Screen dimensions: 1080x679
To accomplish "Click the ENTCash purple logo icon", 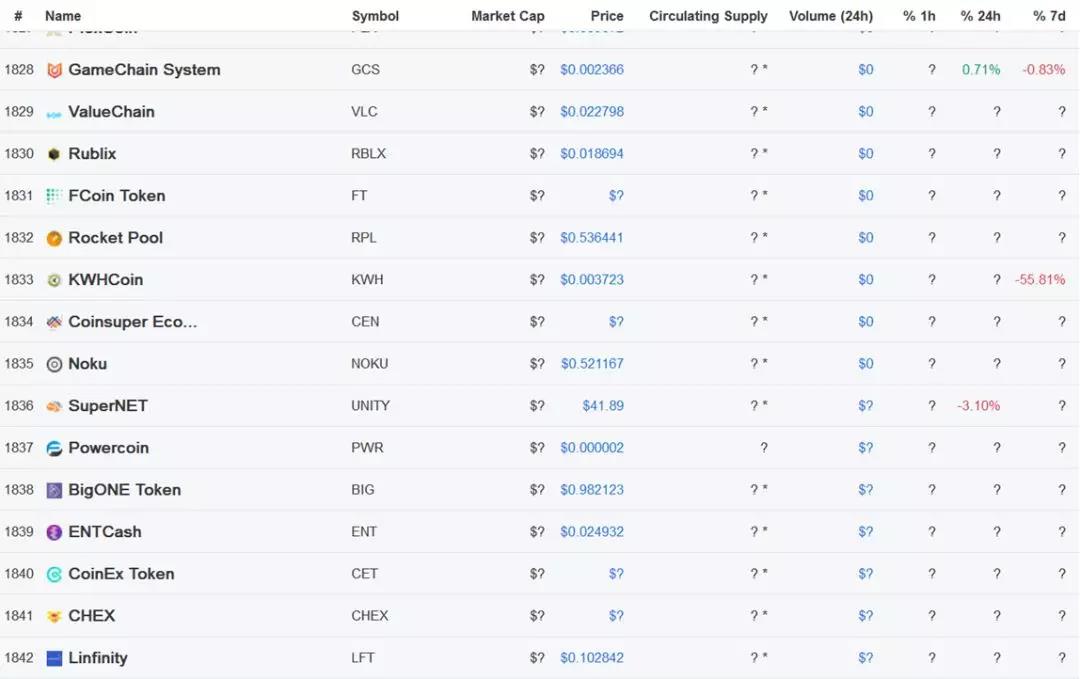I will coord(54,532).
